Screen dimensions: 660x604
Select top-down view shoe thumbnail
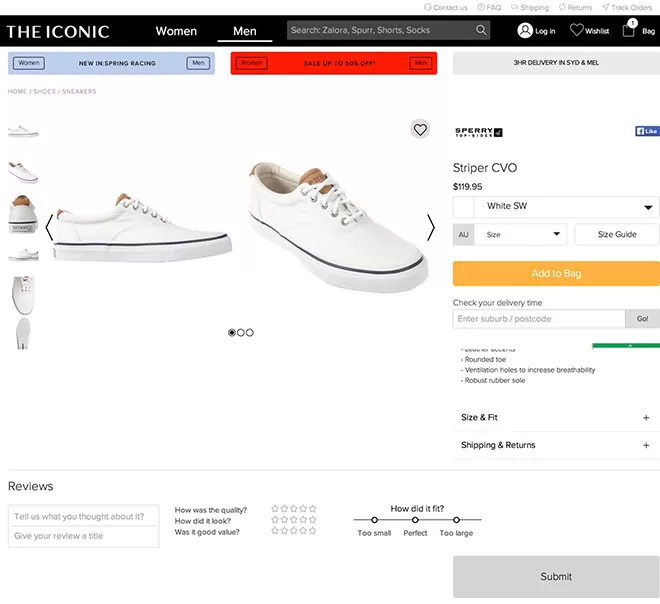coord(23,295)
